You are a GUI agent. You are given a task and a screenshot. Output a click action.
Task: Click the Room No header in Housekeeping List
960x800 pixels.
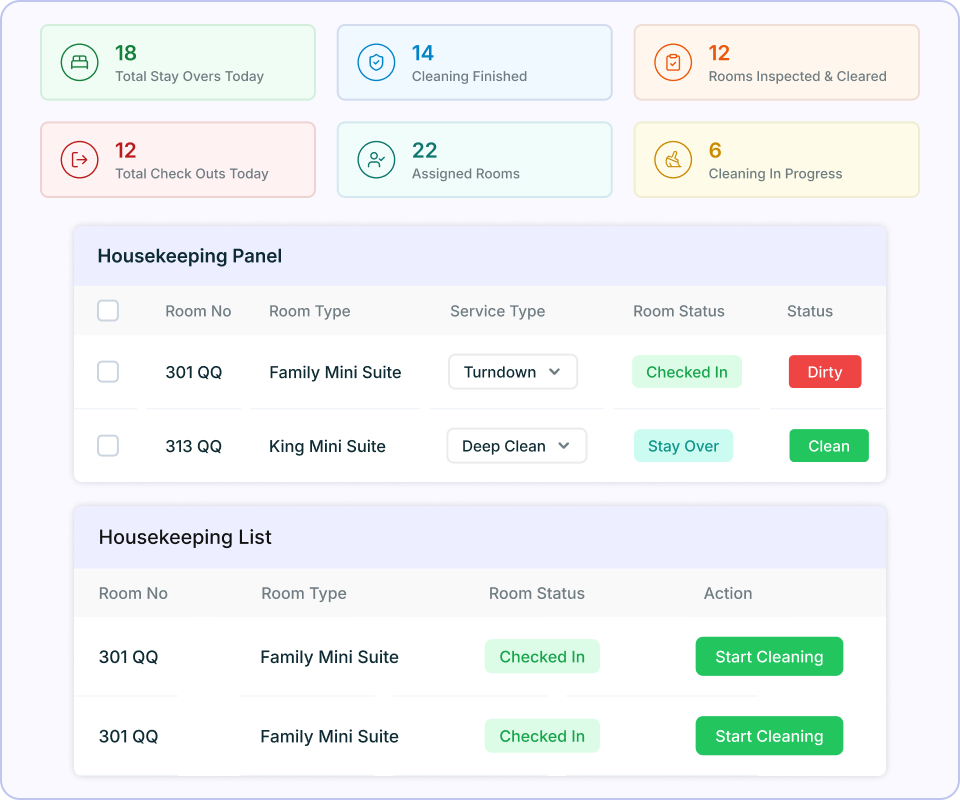point(133,593)
